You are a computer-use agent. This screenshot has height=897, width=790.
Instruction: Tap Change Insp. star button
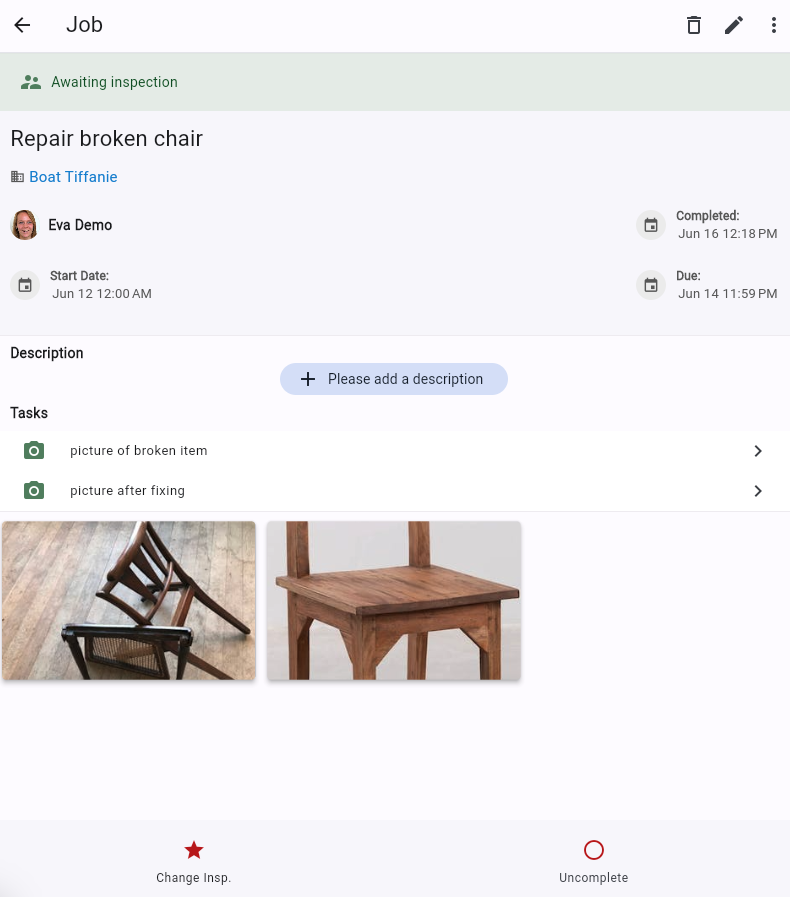tap(194, 860)
